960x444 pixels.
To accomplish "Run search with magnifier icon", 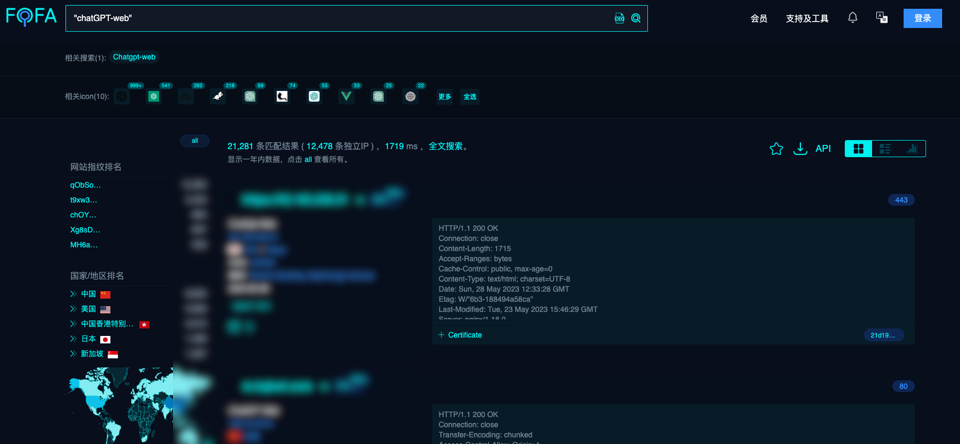I will (636, 18).
